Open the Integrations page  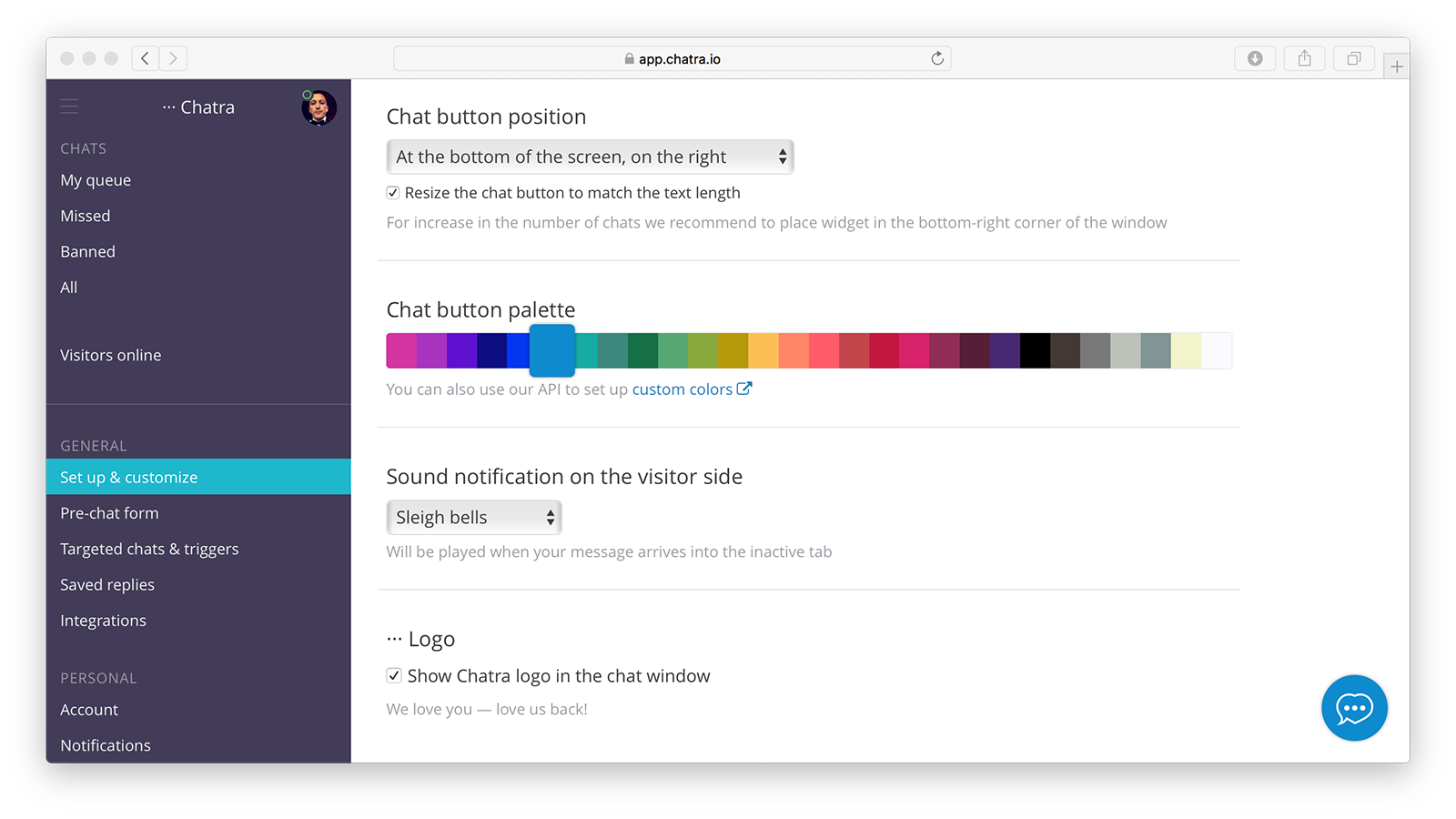click(x=103, y=621)
